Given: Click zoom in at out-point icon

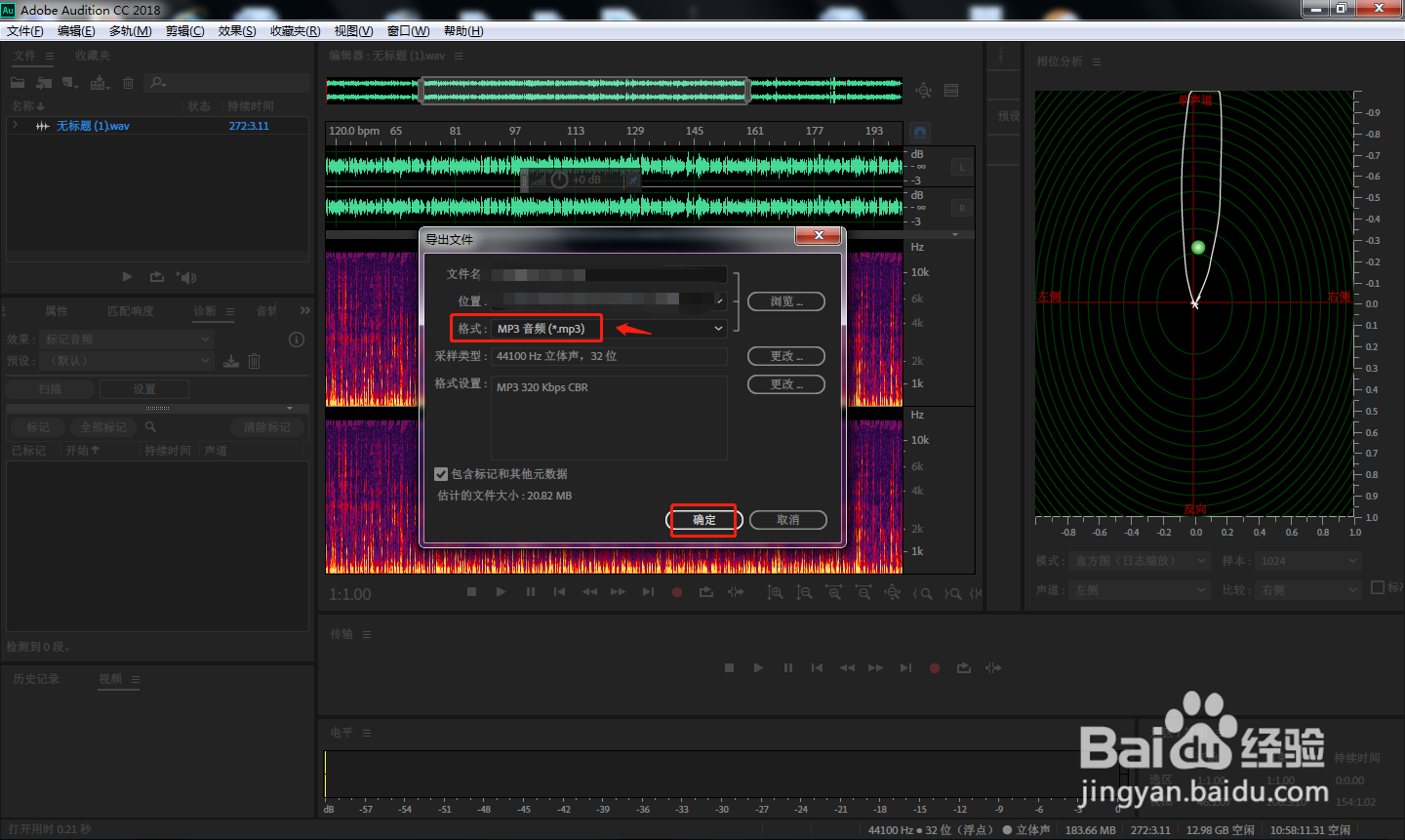Looking at the screenshot, I should pos(953,593).
